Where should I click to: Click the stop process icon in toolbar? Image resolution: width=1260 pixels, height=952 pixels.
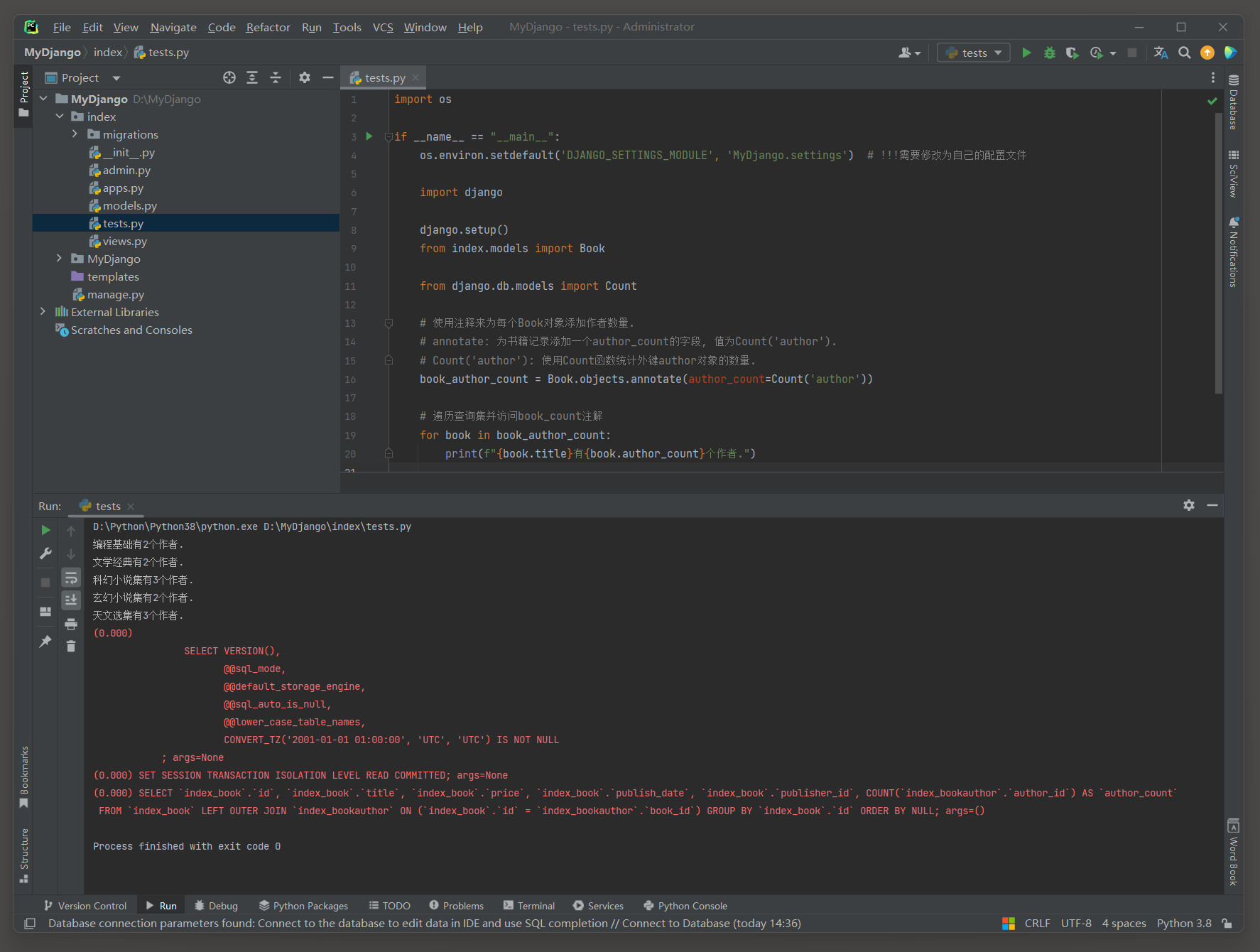pos(1132,53)
